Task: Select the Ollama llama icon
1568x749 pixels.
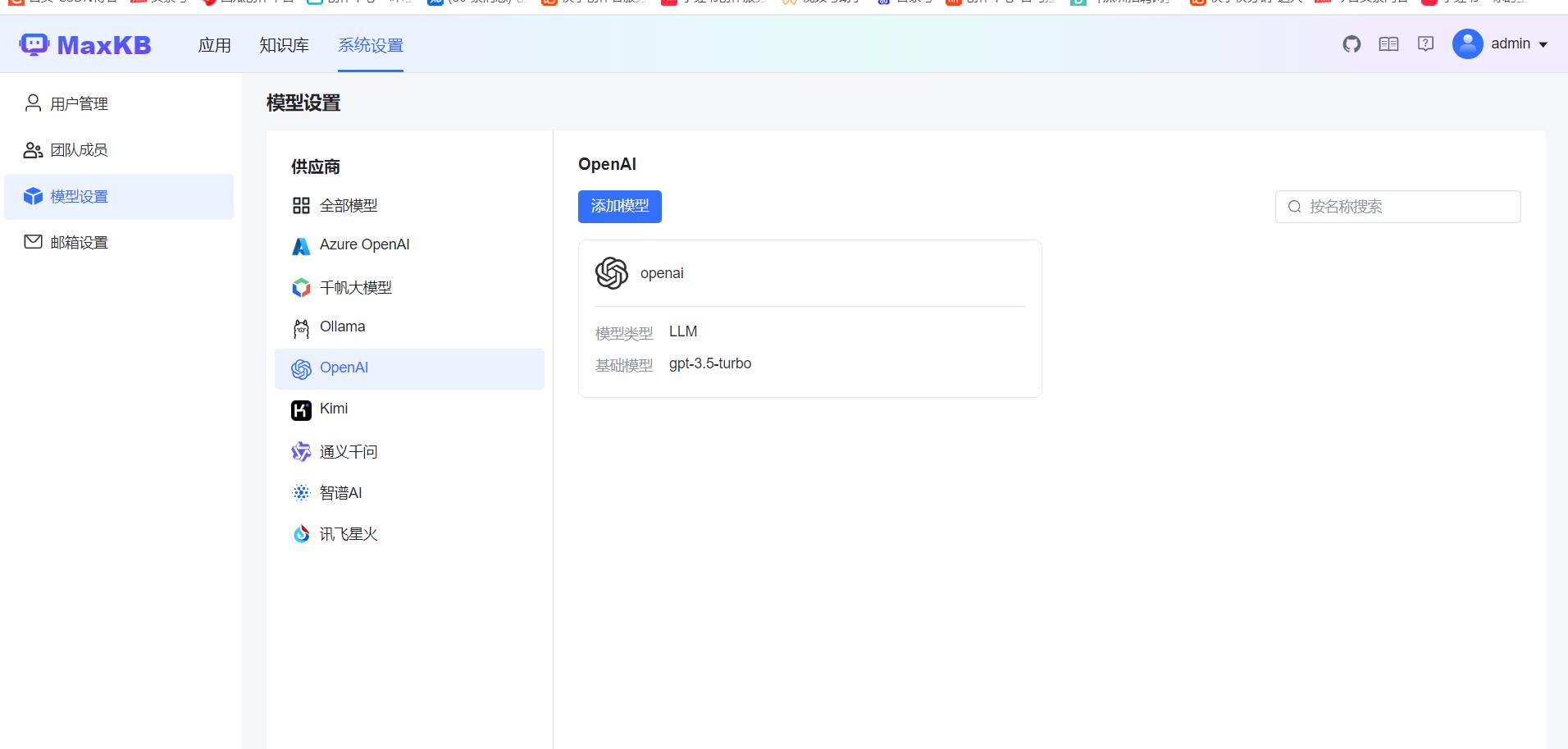Action: tap(301, 328)
